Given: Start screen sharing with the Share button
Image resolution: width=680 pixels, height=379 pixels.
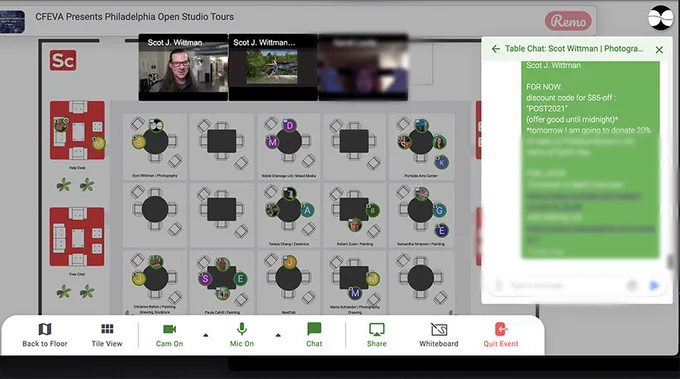Looking at the screenshot, I should (376, 335).
